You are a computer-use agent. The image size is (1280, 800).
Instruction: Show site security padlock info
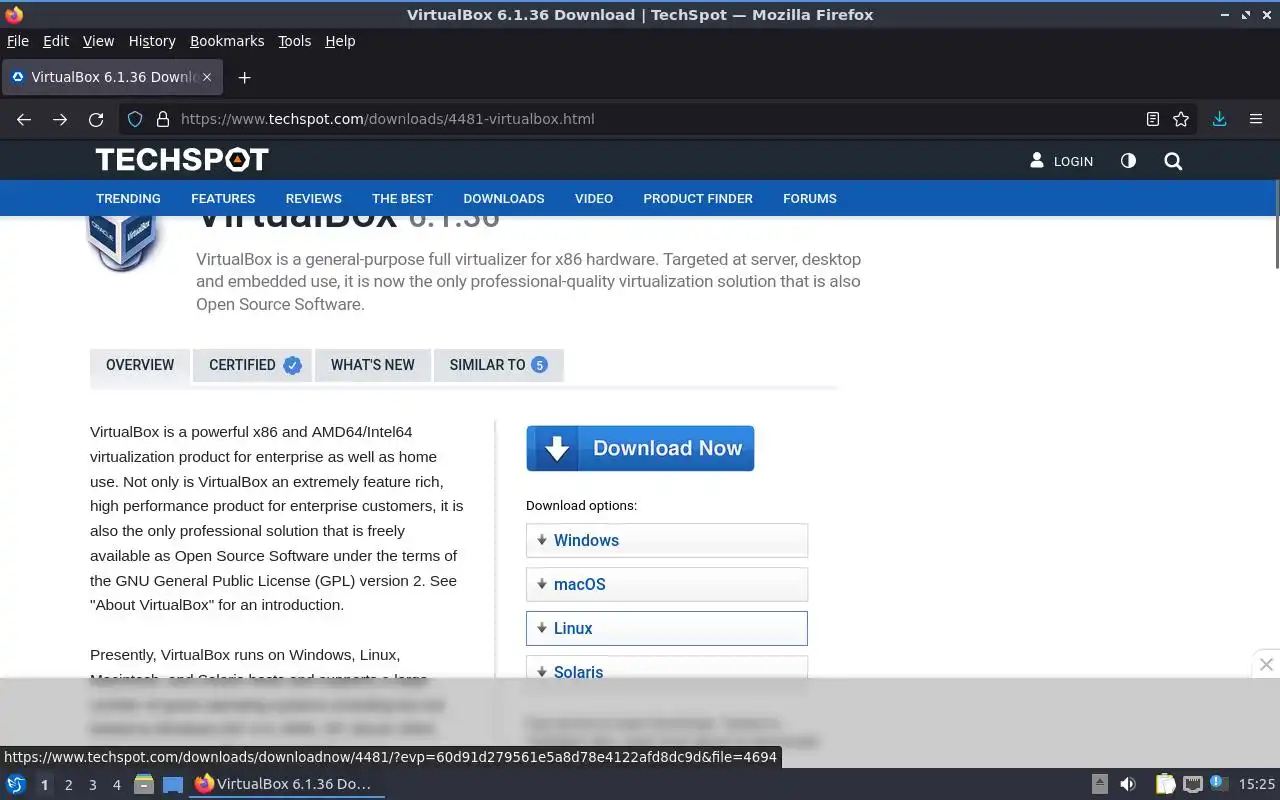(x=163, y=119)
